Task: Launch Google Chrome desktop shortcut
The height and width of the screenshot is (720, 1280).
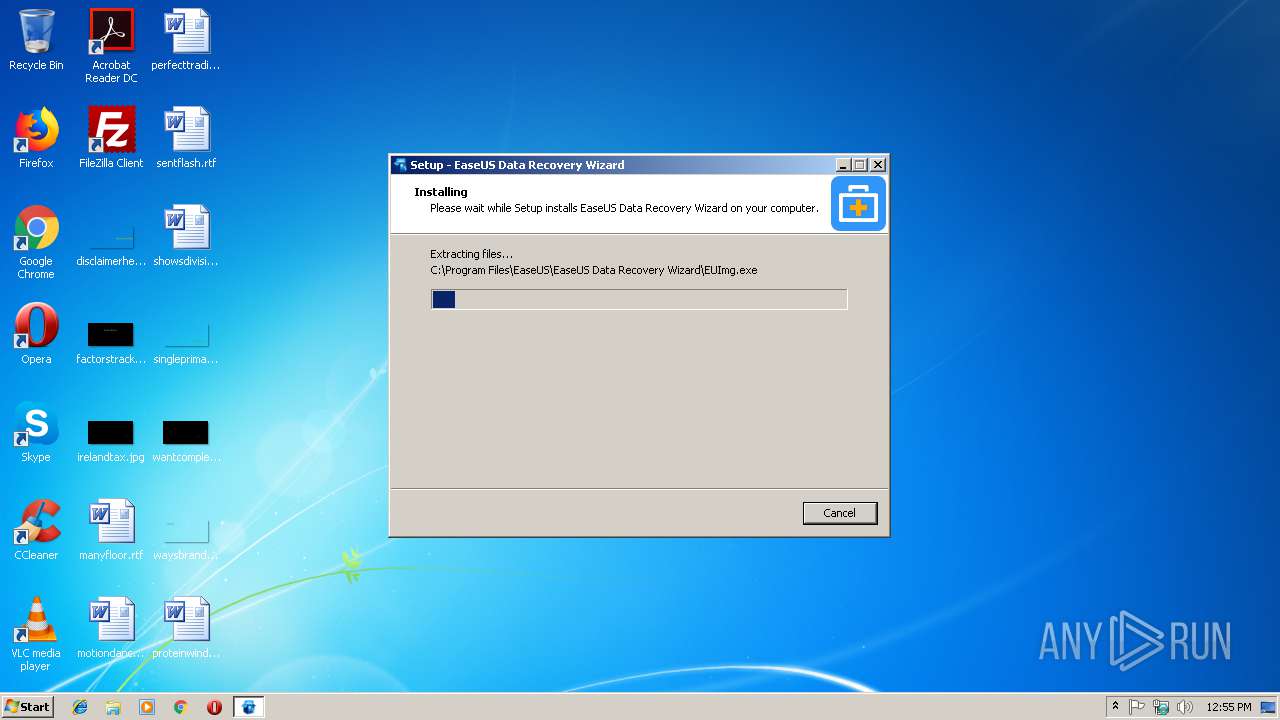Action: pyautogui.click(x=36, y=243)
